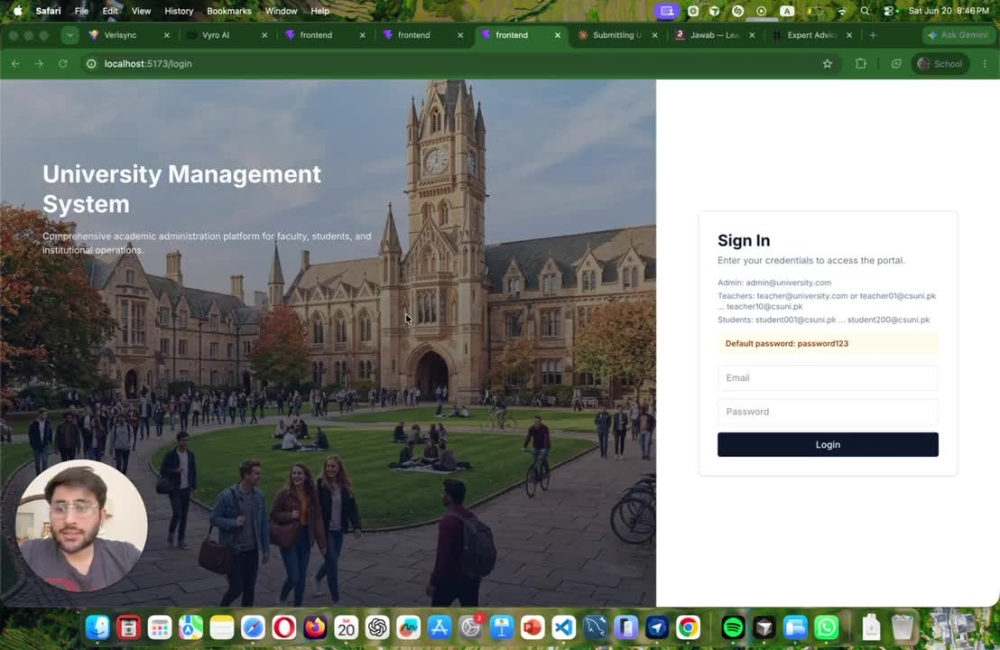
Task: Open the History menu
Action: pos(179,11)
